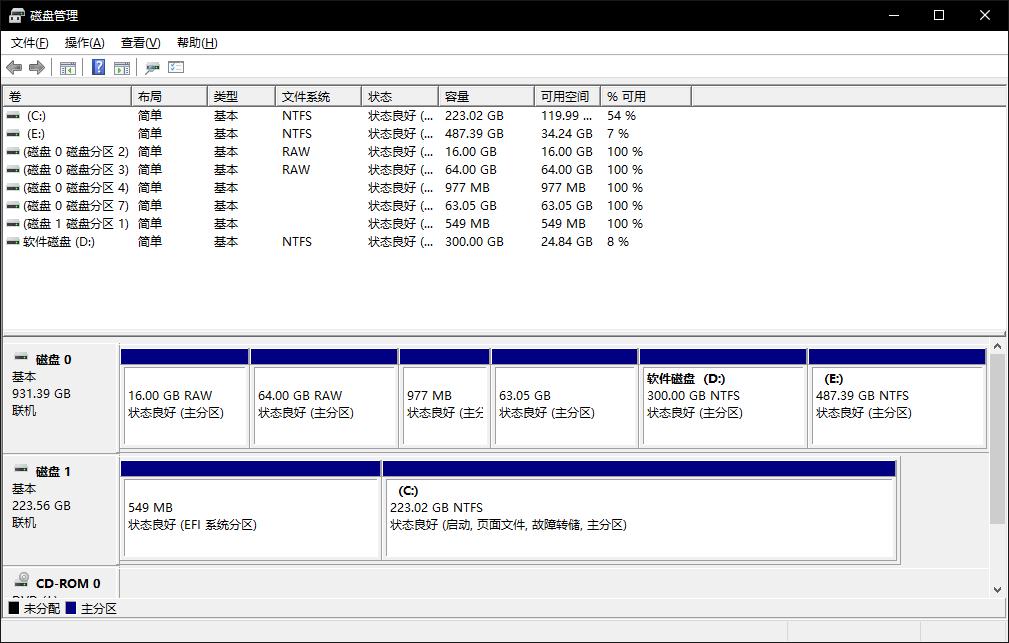Toggle the show/hide action pane icon

(x=122, y=68)
